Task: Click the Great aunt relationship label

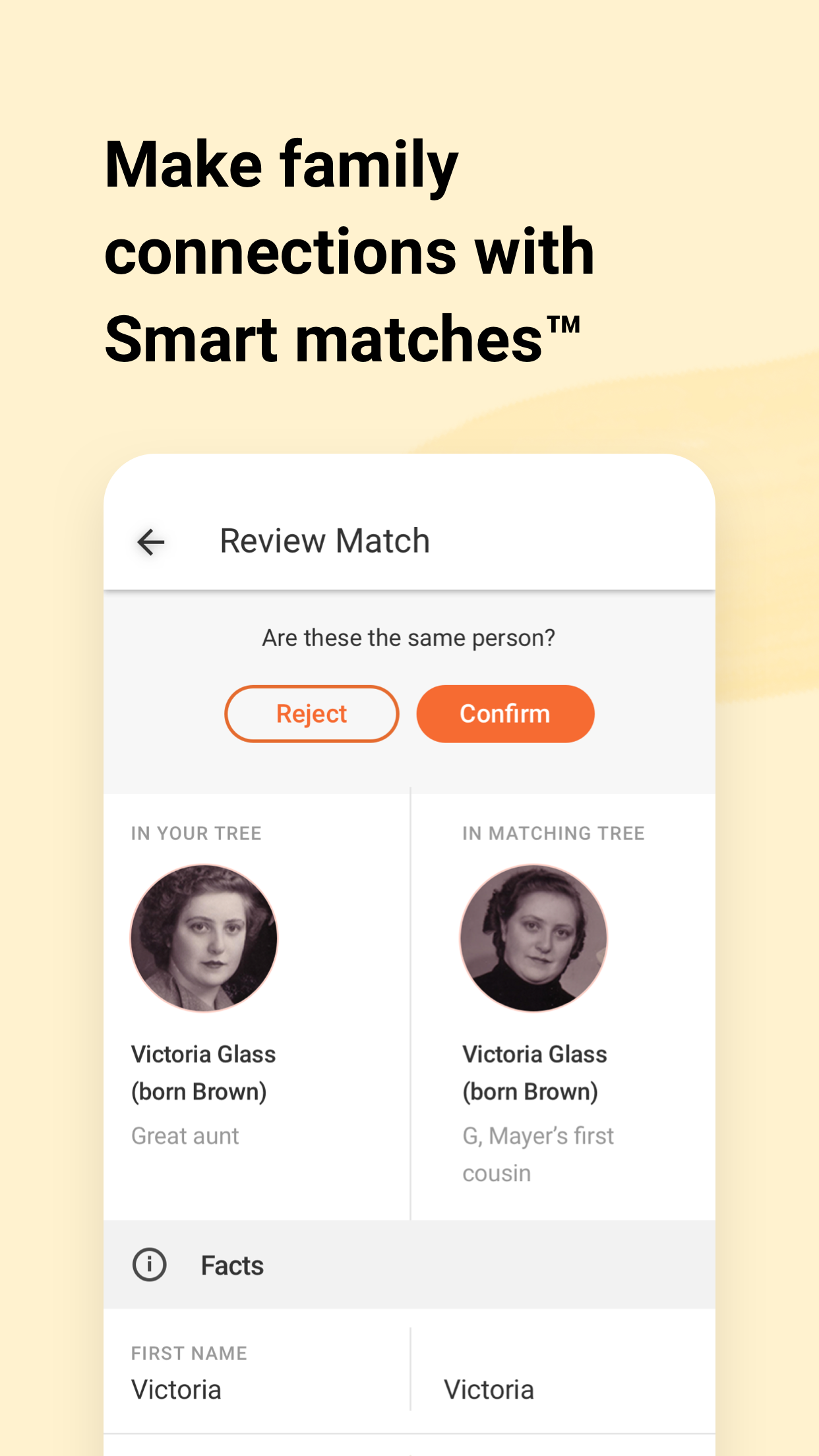Action: point(185,1136)
